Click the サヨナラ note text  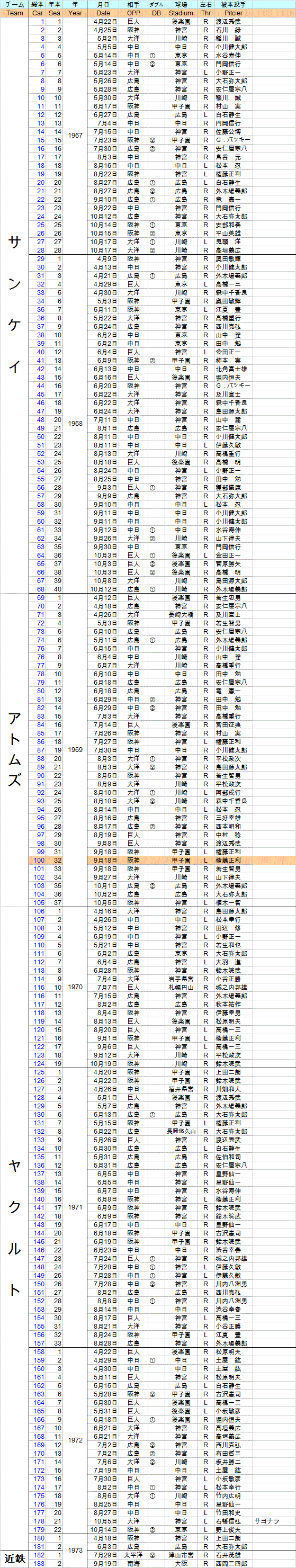tap(267, 1520)
